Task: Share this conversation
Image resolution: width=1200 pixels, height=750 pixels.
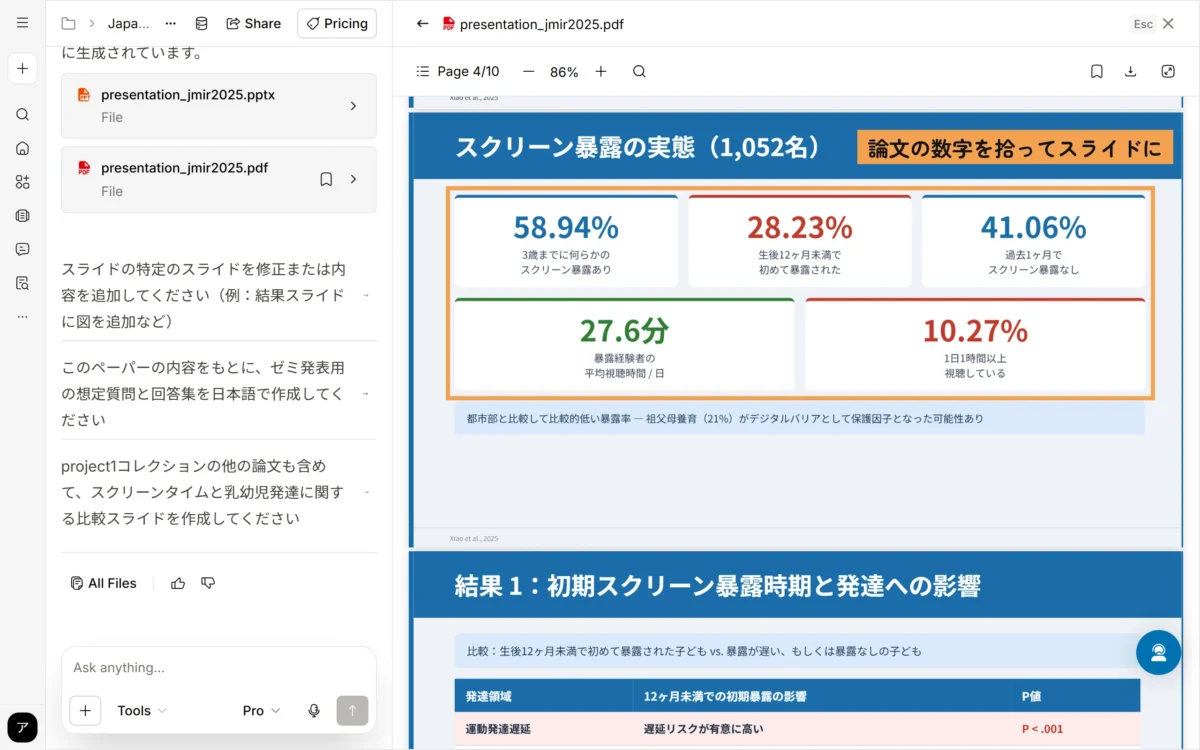Action: 253,23
